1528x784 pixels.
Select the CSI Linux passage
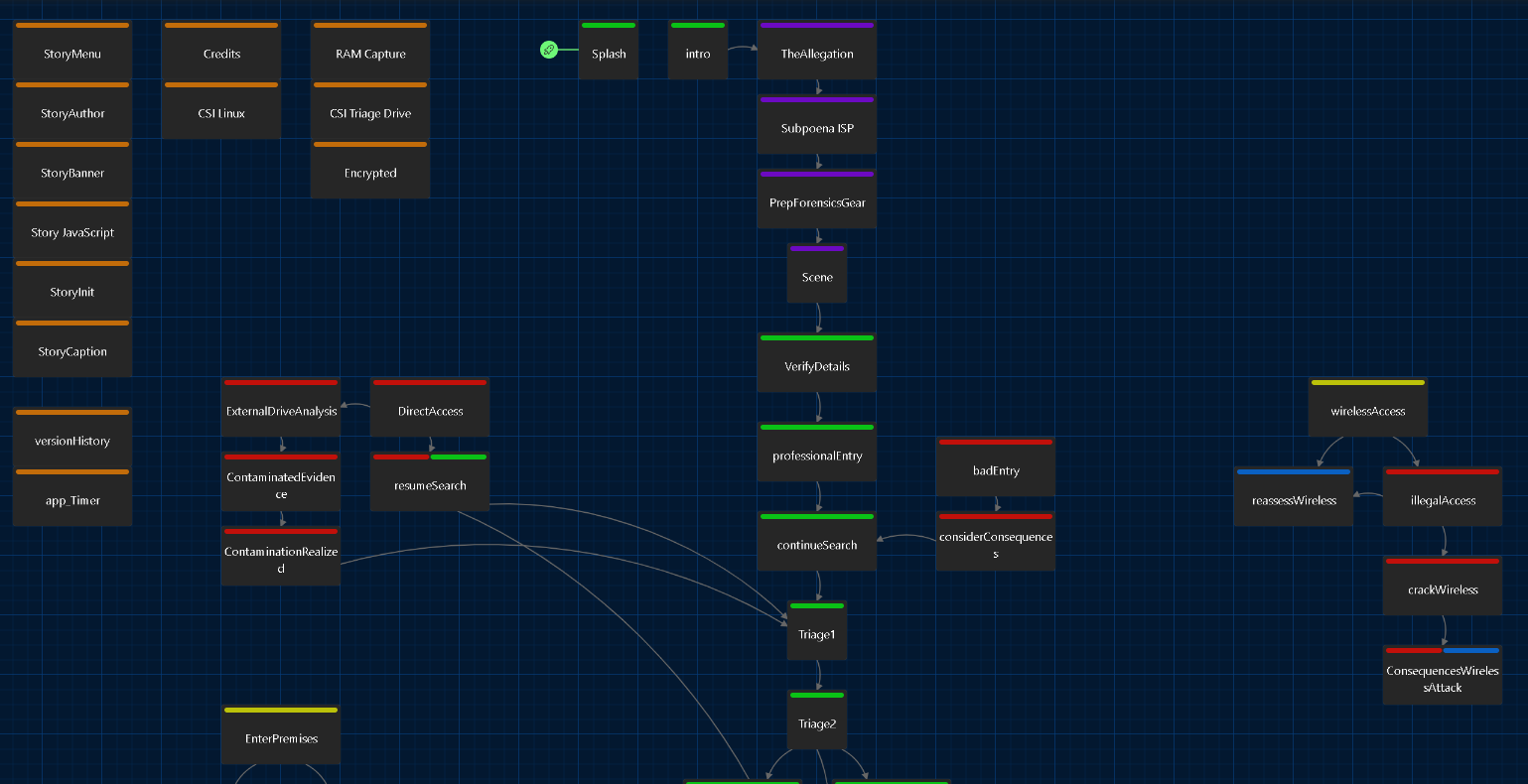click(221, 109)
